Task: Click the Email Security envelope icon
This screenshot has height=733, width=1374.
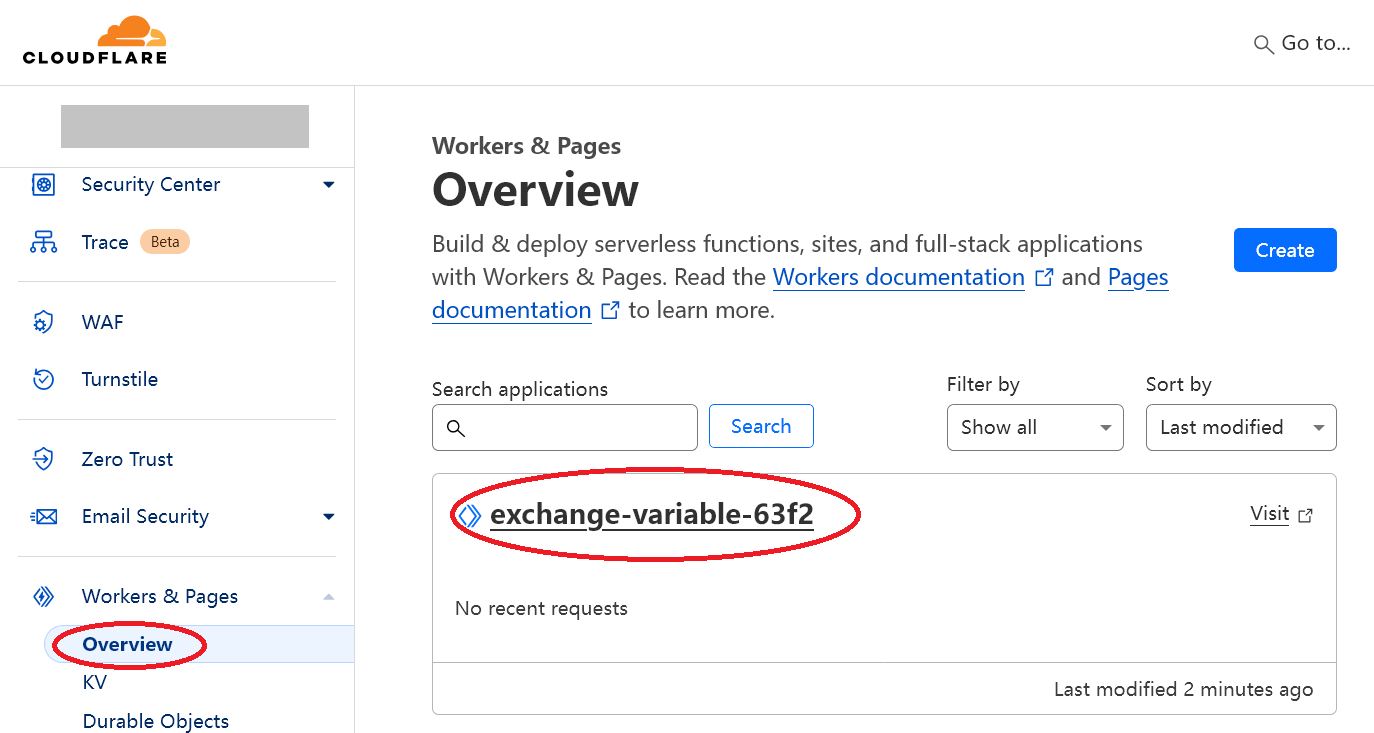Action: [43, 516]
